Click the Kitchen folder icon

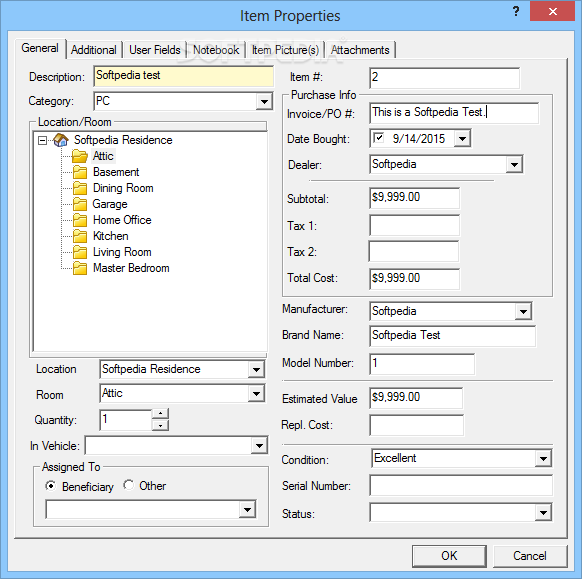pyautogui.click(x=80, y=236)
